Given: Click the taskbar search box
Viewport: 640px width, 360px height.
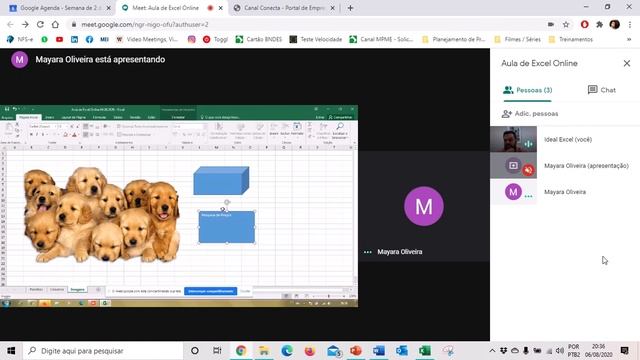Looking at the screenshot, I should (102, 351).
